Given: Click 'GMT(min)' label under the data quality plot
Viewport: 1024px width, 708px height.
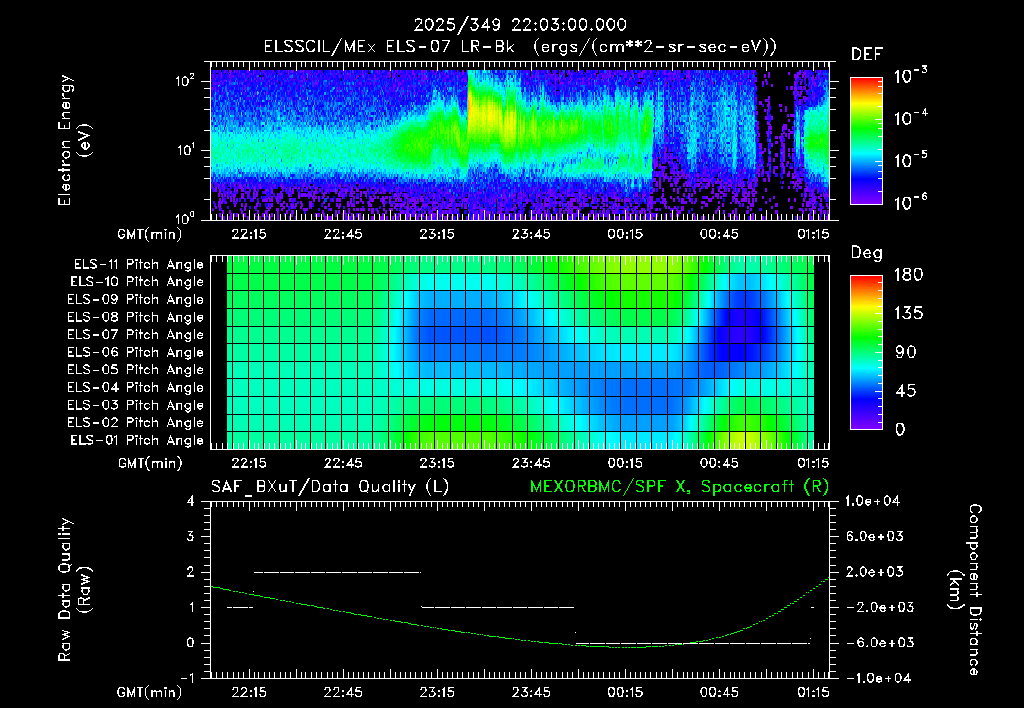Looking at the screenshot, I should click(150, 692).
